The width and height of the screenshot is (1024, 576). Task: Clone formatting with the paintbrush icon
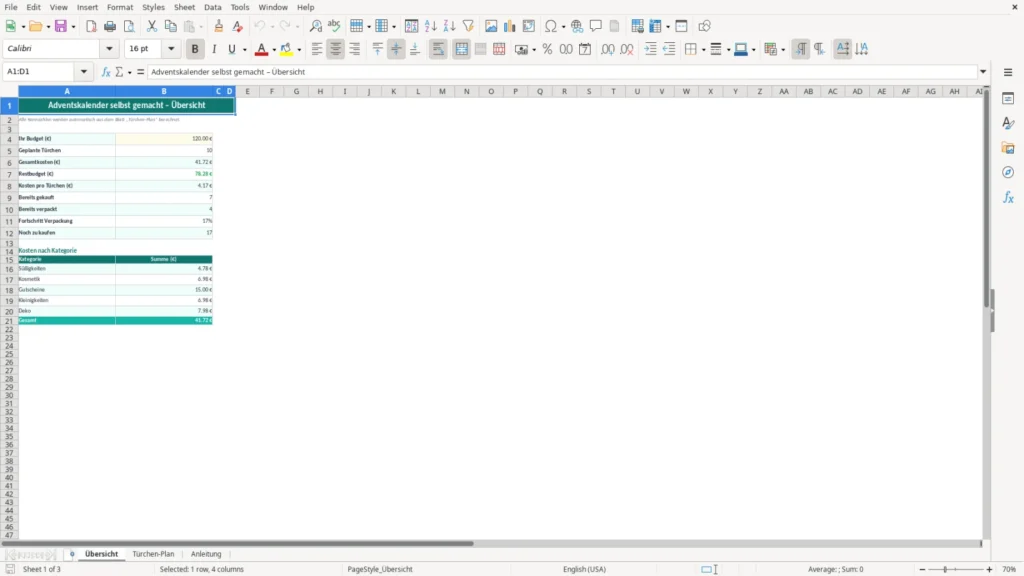pos(218,26)
